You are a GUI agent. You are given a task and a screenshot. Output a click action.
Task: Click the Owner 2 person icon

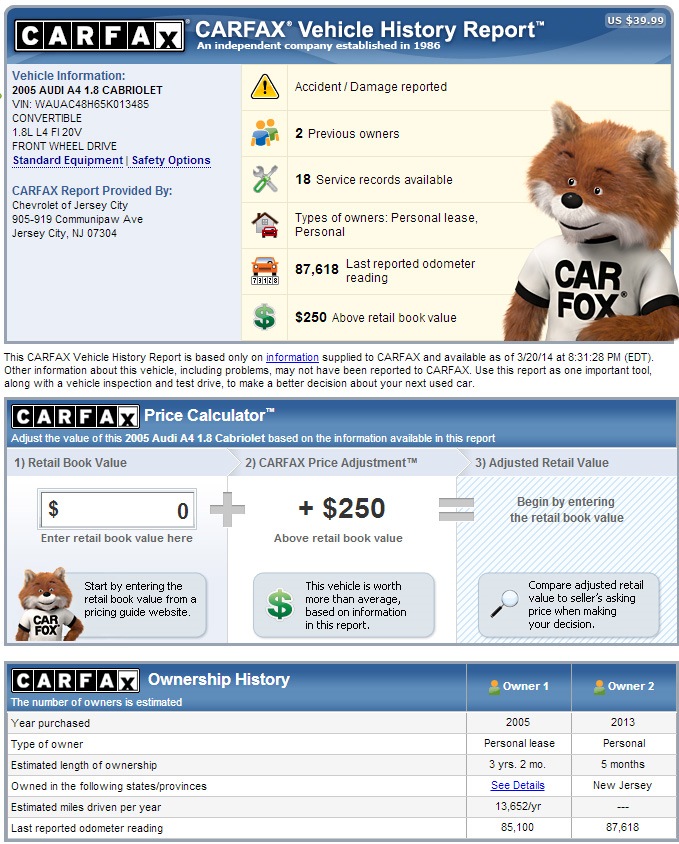[599, 687]
